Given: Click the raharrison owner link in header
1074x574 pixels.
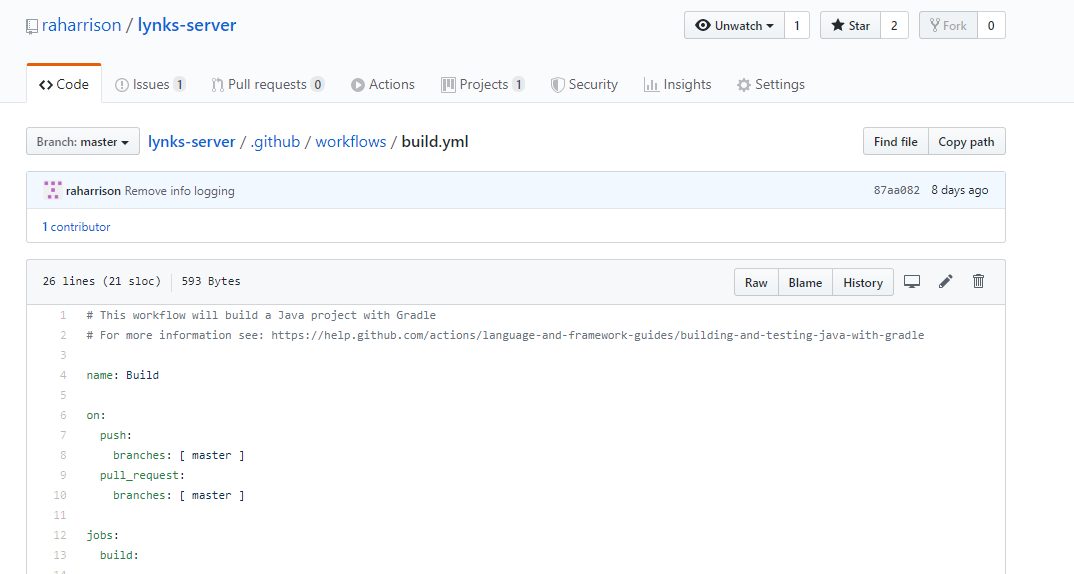Looking at the screenshot, I should coord(81,25).
